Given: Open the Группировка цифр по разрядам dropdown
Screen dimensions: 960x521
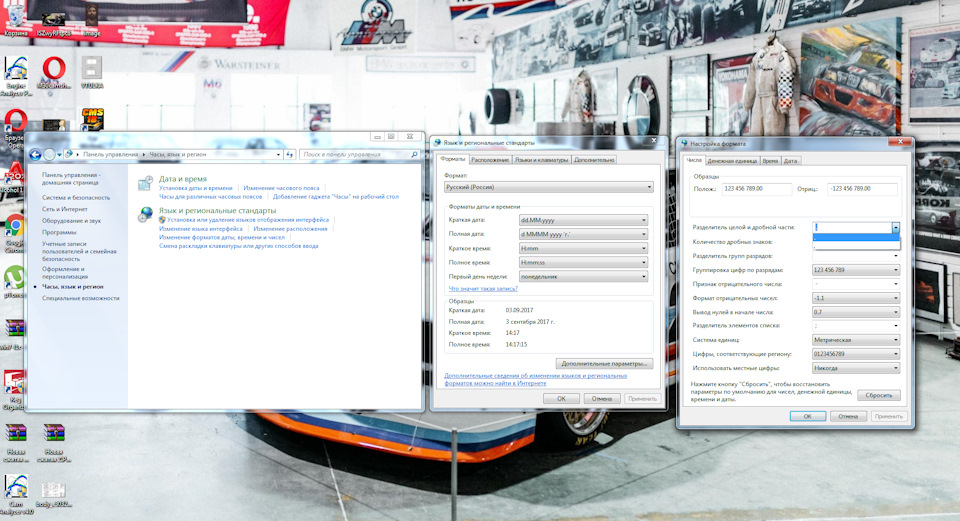Looking at the screenshot, I should 855,270.
